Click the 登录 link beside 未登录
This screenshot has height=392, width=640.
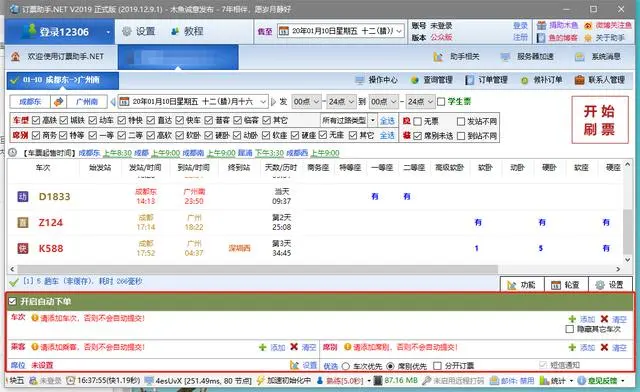520,26
